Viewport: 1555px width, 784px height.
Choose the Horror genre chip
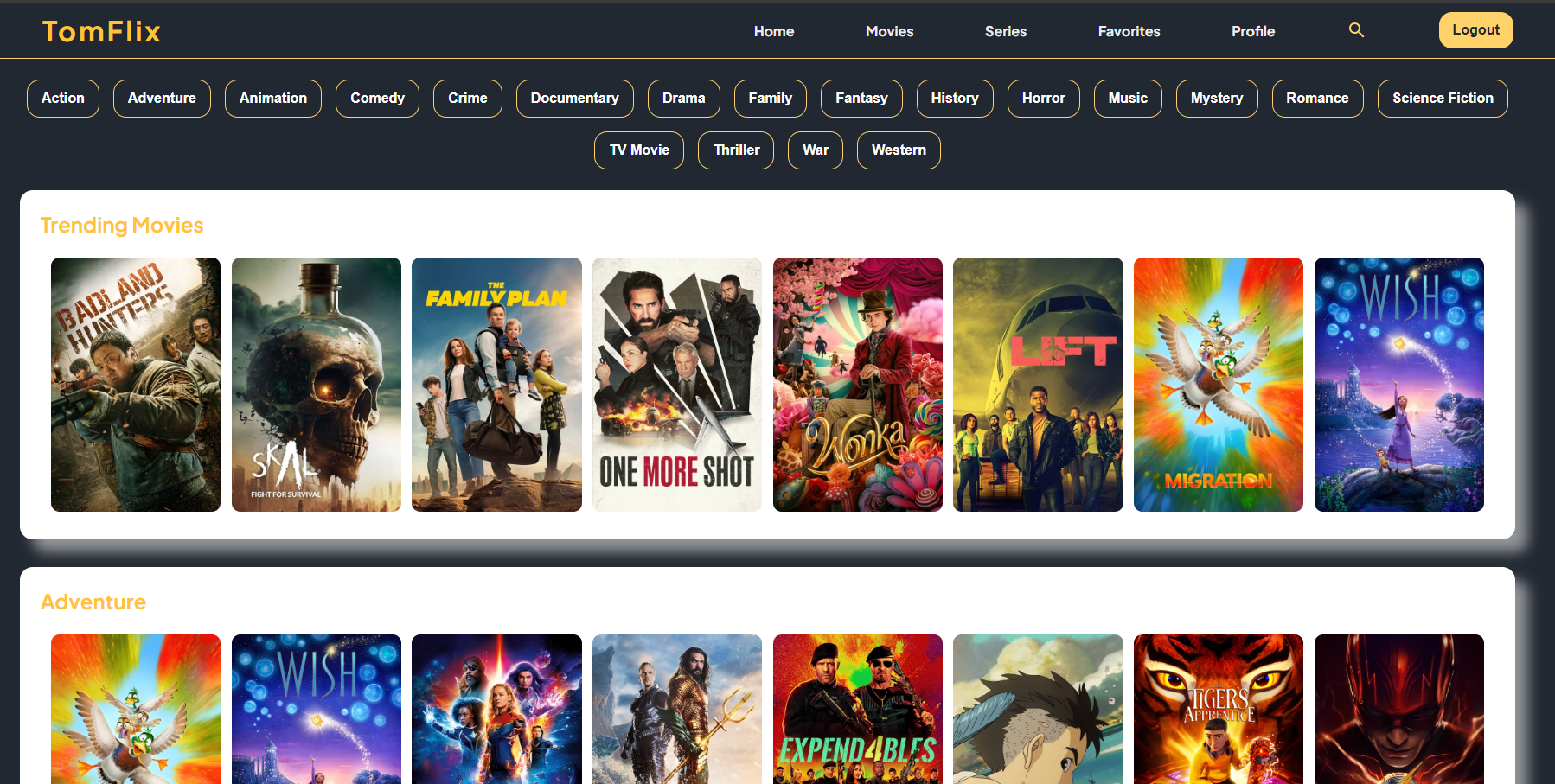[1044, 99]
